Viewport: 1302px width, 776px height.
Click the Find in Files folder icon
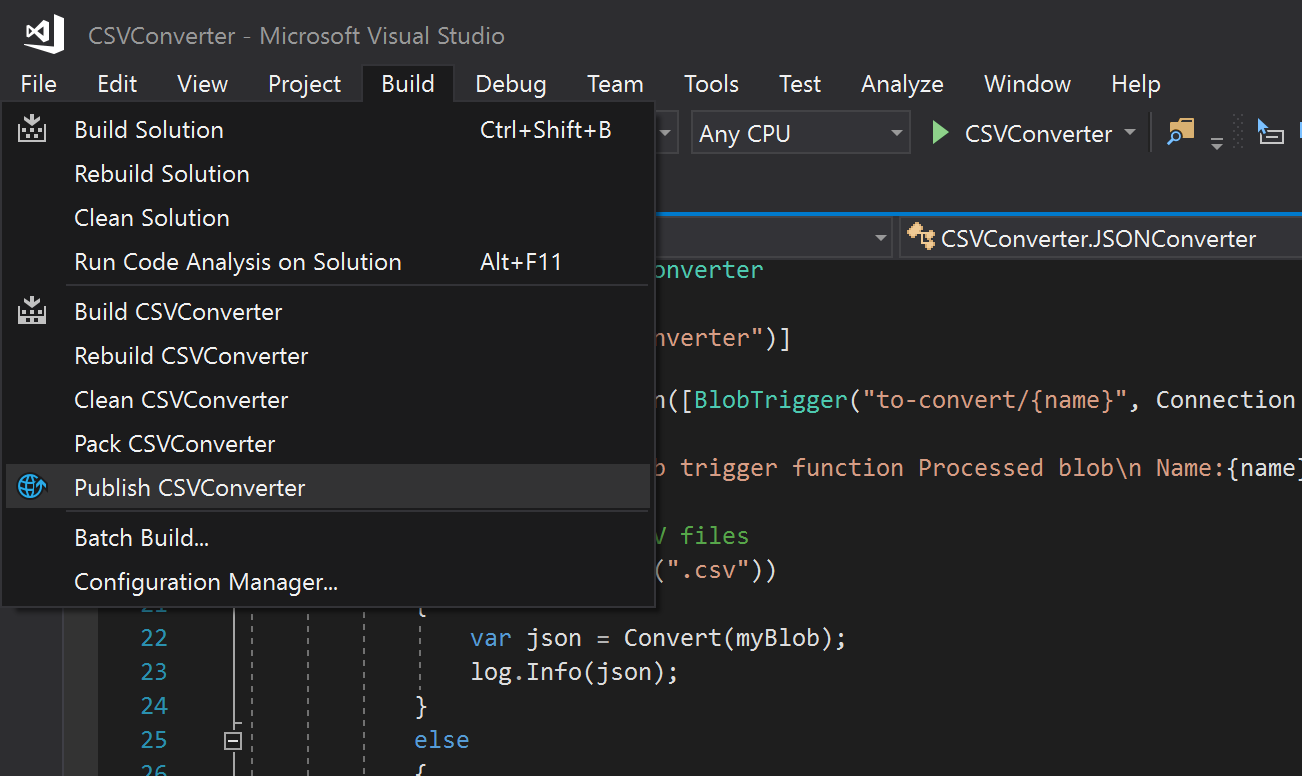tap(1181, 131)
